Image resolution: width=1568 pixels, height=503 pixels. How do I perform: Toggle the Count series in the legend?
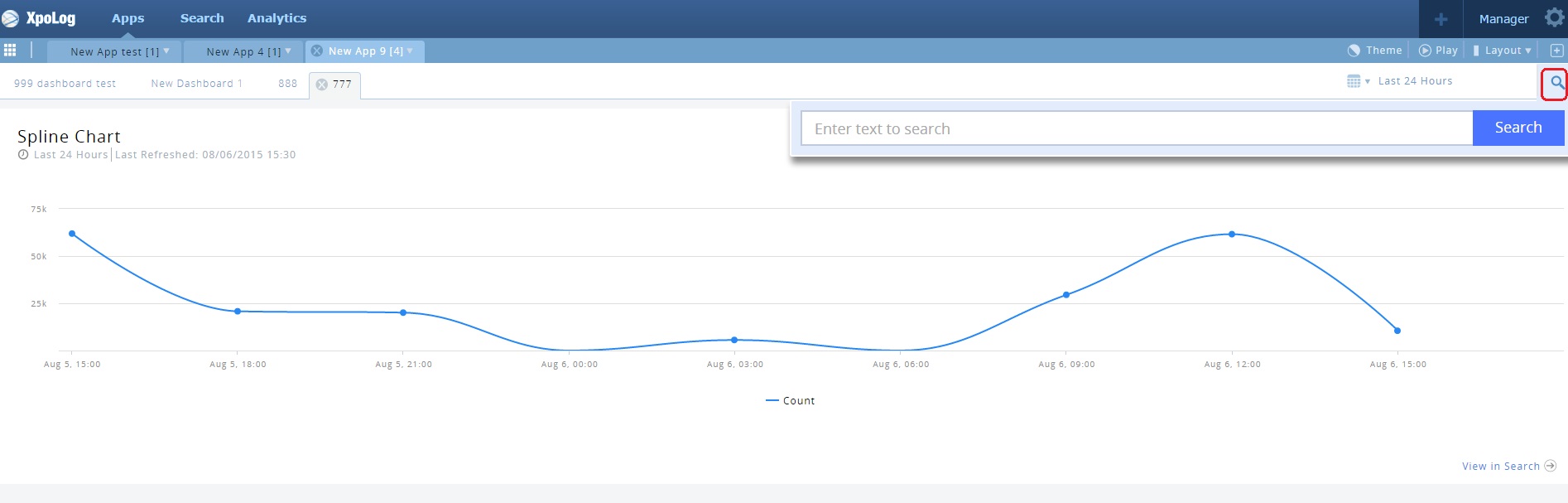791,401
